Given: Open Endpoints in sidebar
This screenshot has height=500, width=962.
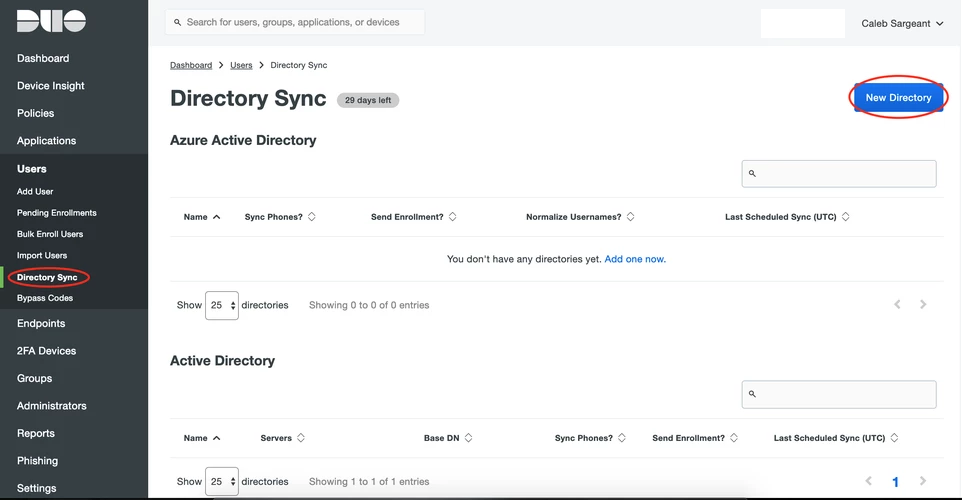Looking at the screenshot, I should (41, 323).
